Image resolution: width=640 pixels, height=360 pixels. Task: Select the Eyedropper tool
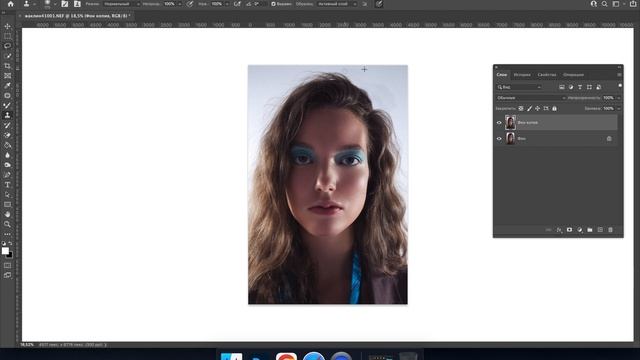point(7,85)
